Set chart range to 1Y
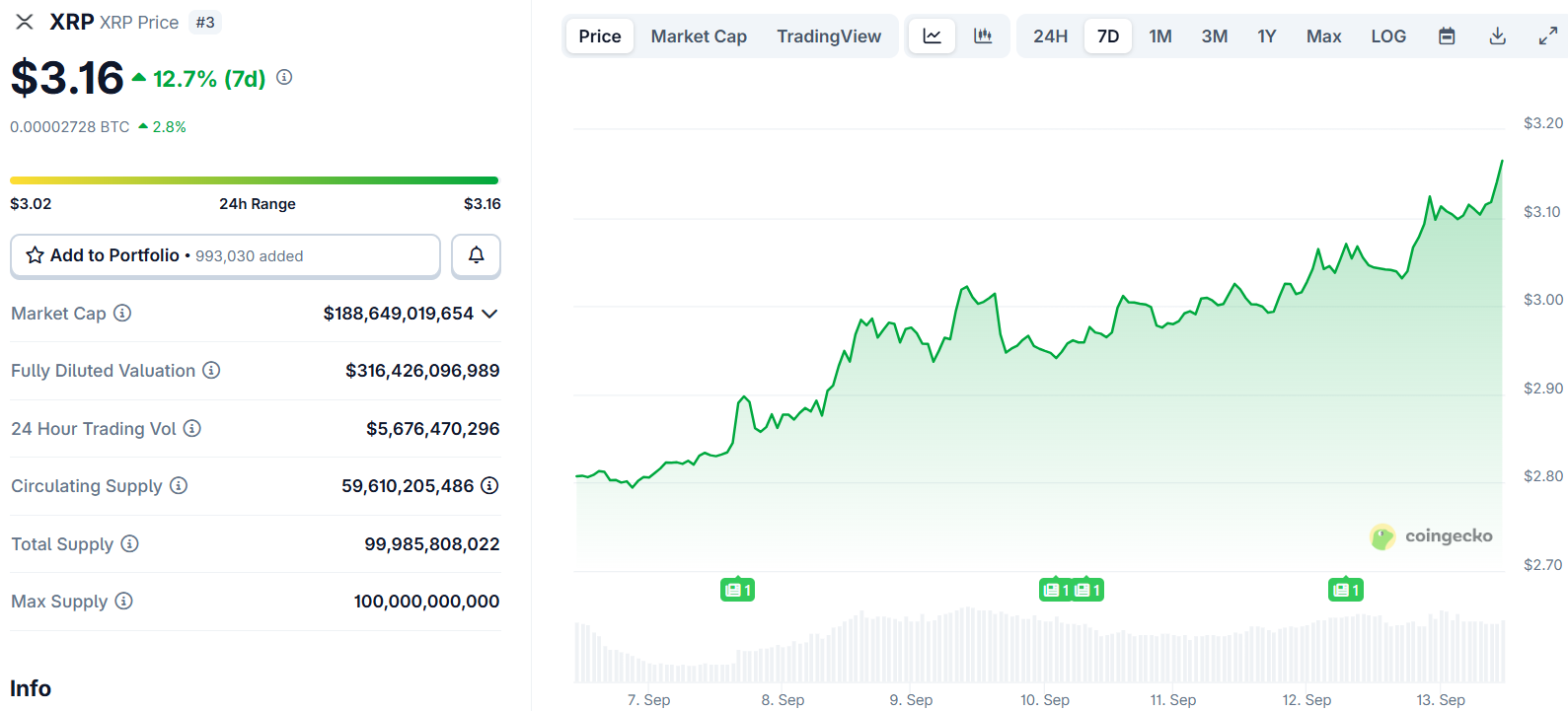 (1267, 36)
